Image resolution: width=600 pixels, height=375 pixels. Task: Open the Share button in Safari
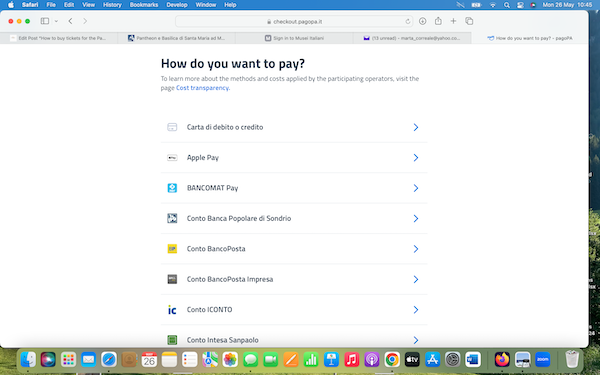pyautogui.click(x=438, y=21)
